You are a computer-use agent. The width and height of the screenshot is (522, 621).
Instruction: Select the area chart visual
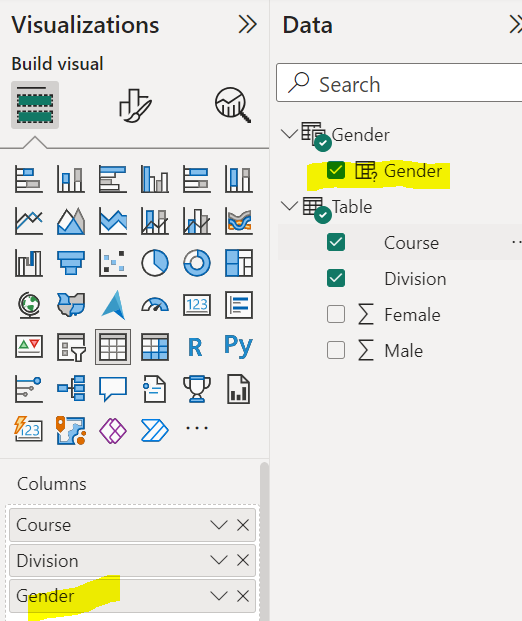point(70,221)
